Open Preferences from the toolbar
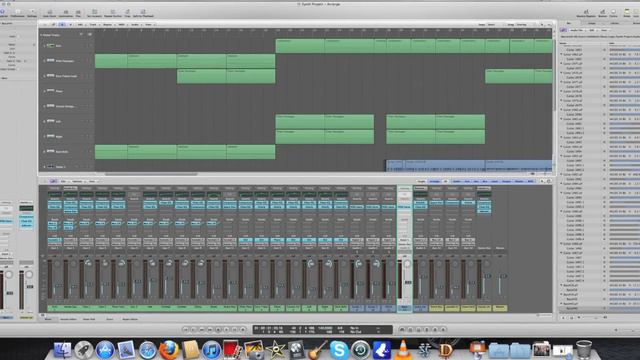The width and height of the screenshot is (640, 360). [x=17, y=13]
